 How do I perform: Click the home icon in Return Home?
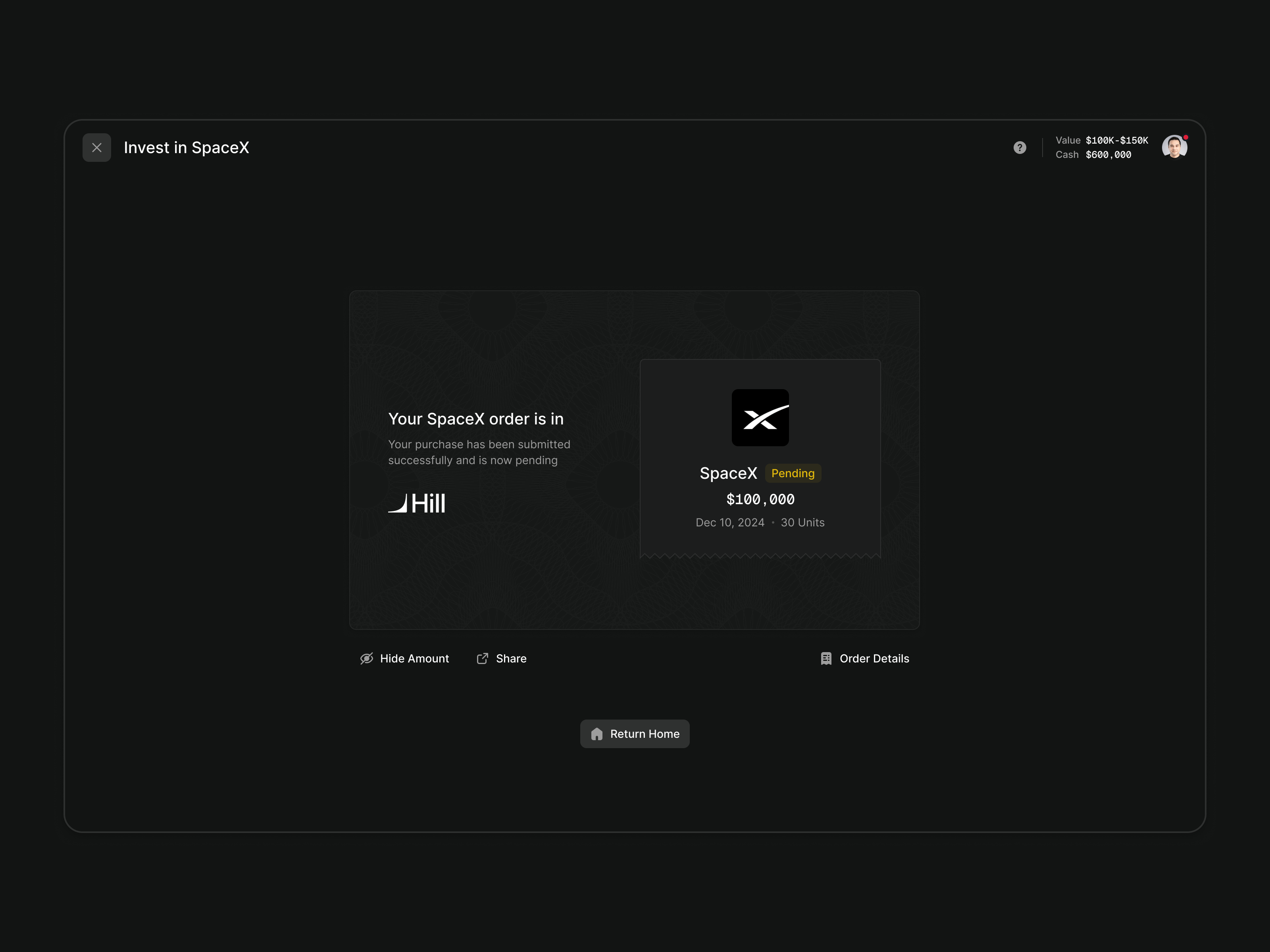[x=597, y=734]
